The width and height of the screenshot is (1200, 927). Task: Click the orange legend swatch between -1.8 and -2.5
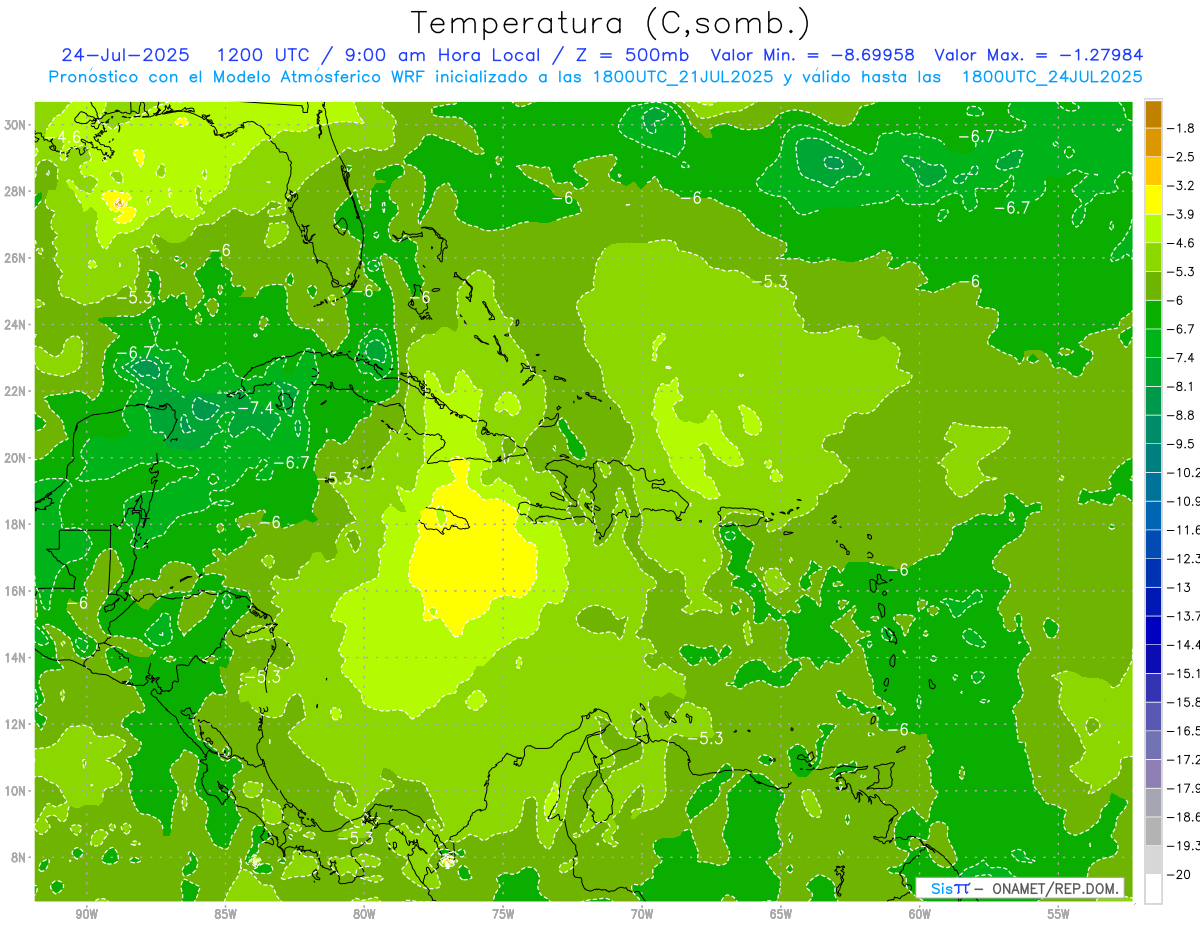(1153, 143)
